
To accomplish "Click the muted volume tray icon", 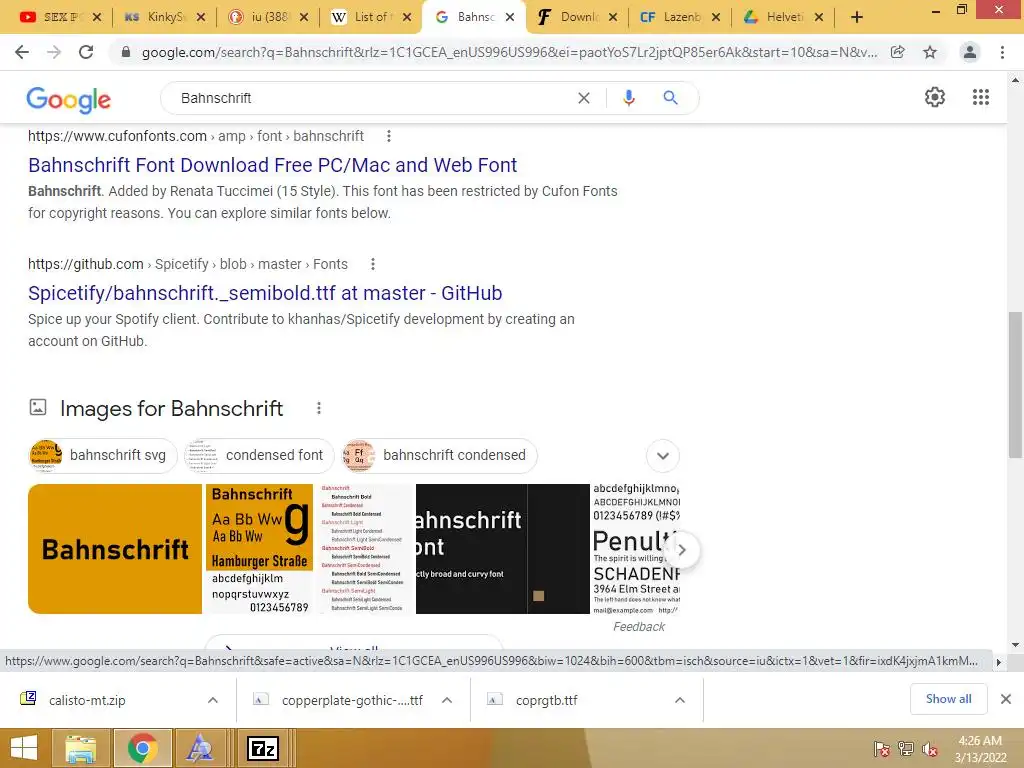I will tap(930, 749).
